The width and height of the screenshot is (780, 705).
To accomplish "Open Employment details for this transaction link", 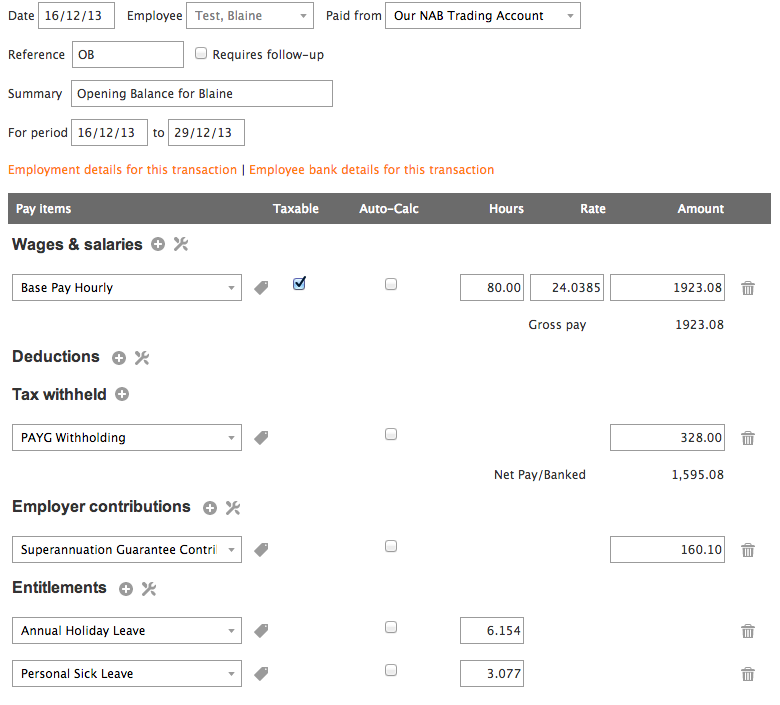I will [122, 170].
